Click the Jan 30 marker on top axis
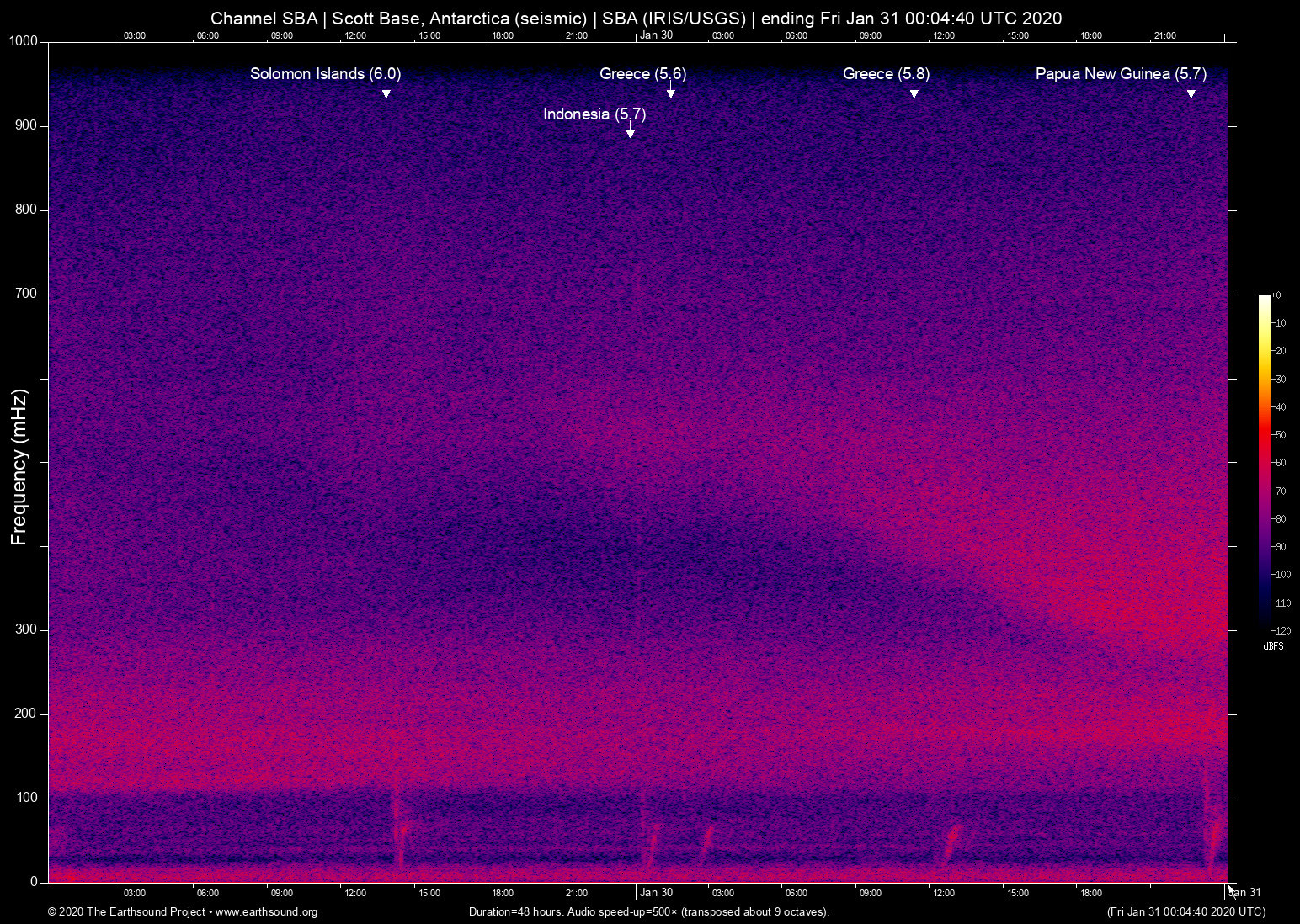The image size is (1300, 924). (658, 35)
